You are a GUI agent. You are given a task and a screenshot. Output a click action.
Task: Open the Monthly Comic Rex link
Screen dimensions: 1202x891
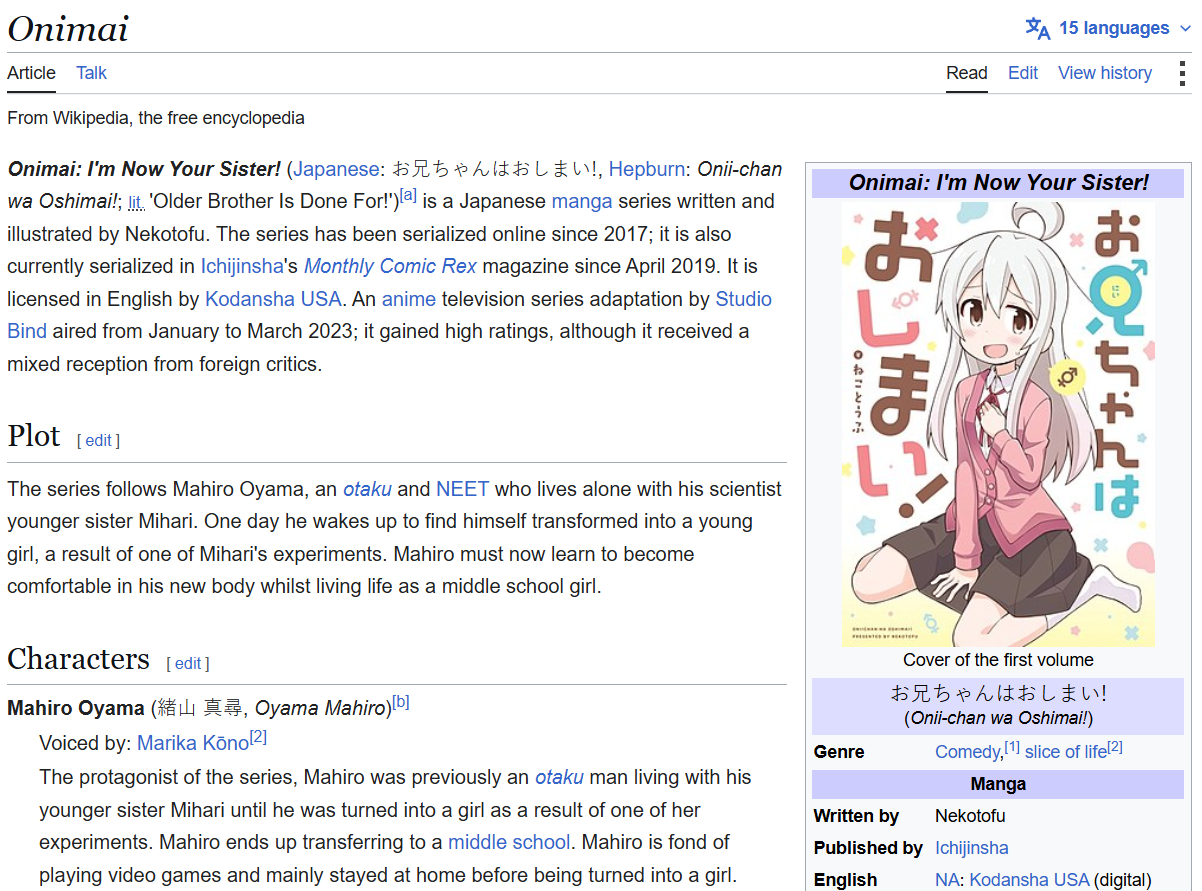click(x=391, y=266)
